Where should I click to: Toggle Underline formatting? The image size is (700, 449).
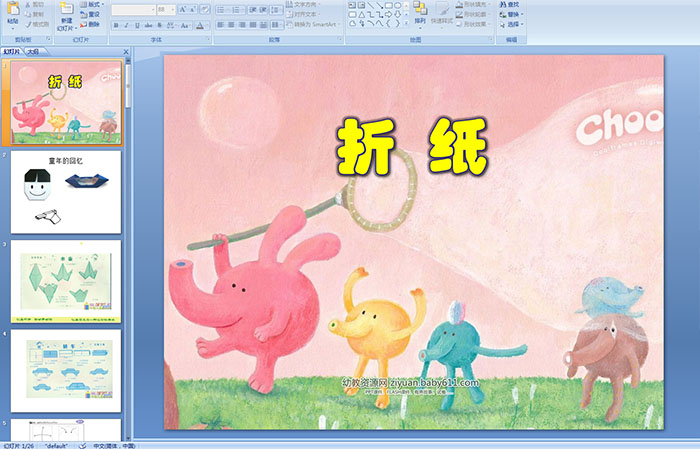point(137,25)
